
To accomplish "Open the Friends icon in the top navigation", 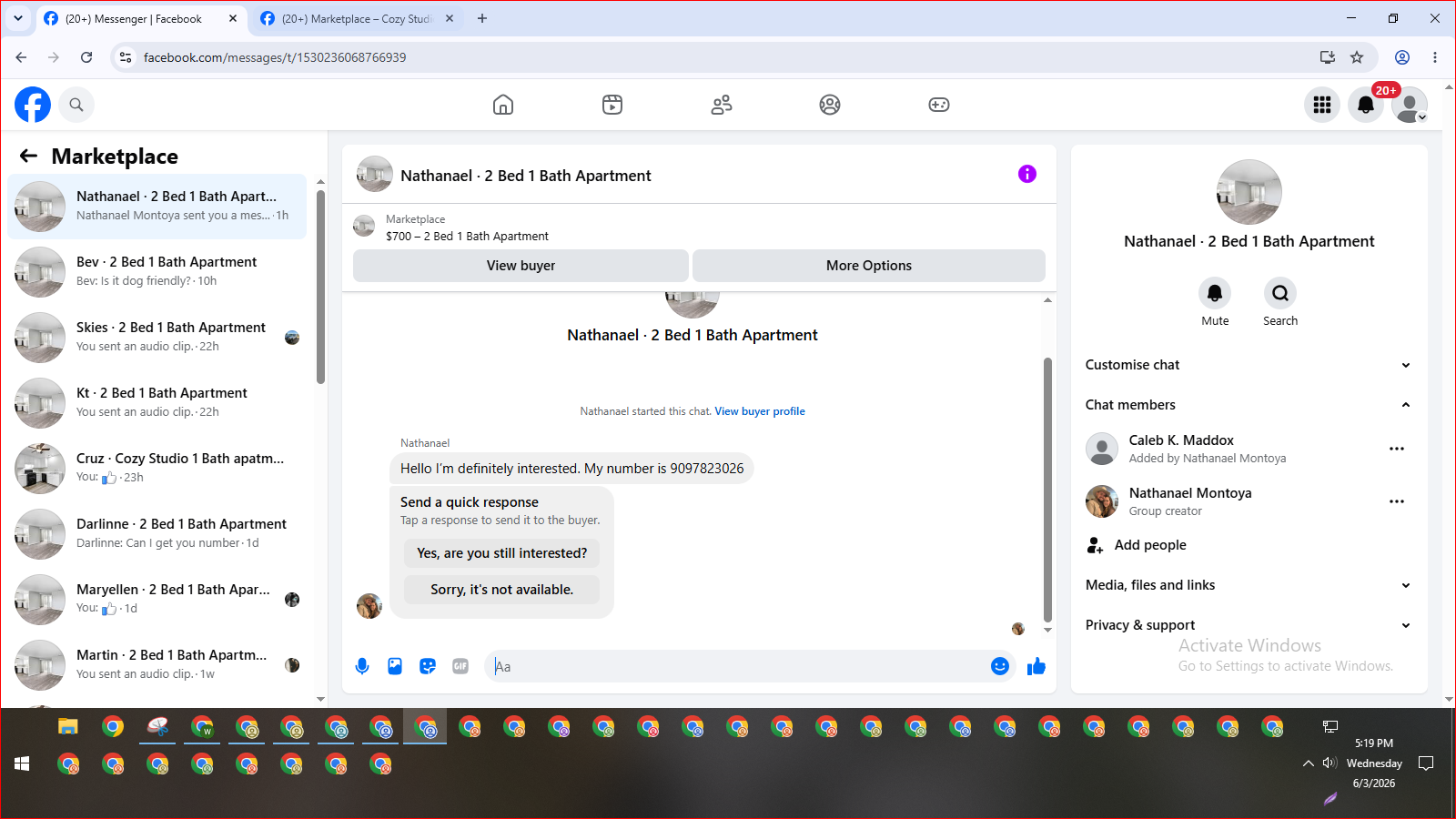I will click(722, 105).
